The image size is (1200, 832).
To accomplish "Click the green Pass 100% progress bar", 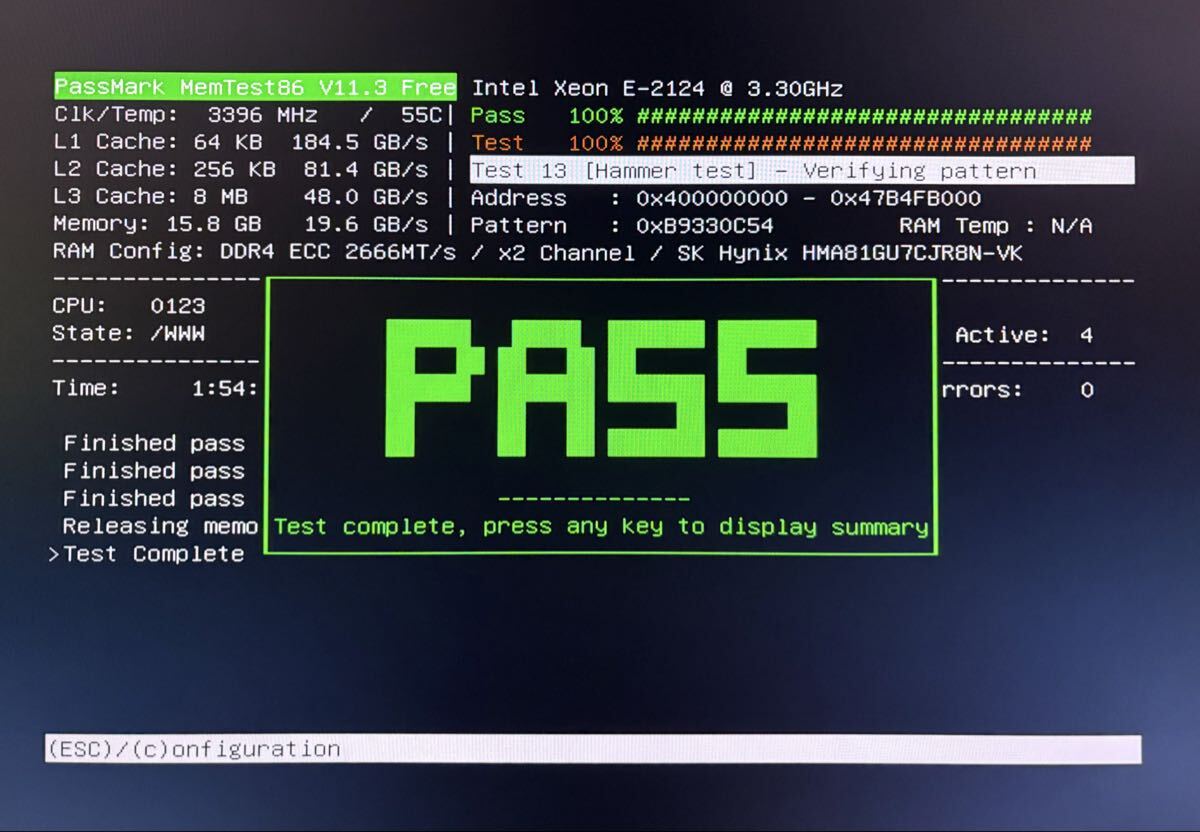I will tap(781, 115).
